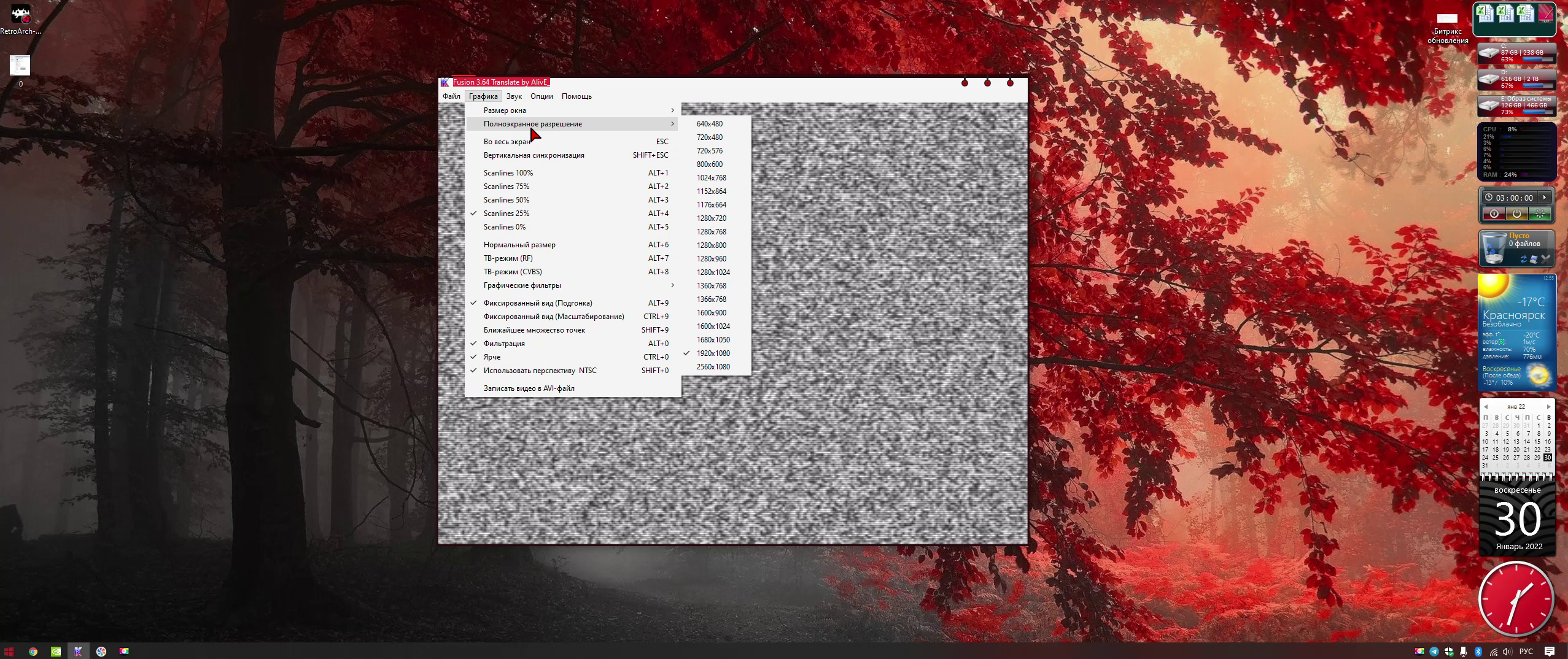Set Scanlines 0%
Image resolution: width=1568 pixels, height=659 pixels.
pos(573,227)
